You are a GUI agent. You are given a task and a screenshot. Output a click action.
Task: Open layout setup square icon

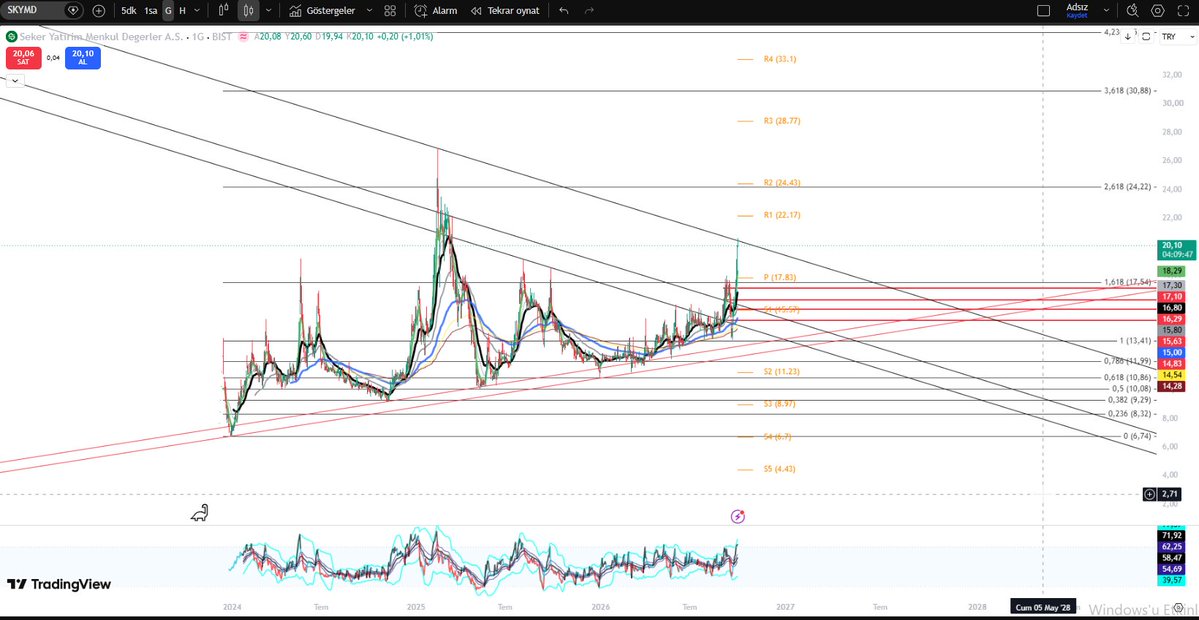pos(1043,11)
